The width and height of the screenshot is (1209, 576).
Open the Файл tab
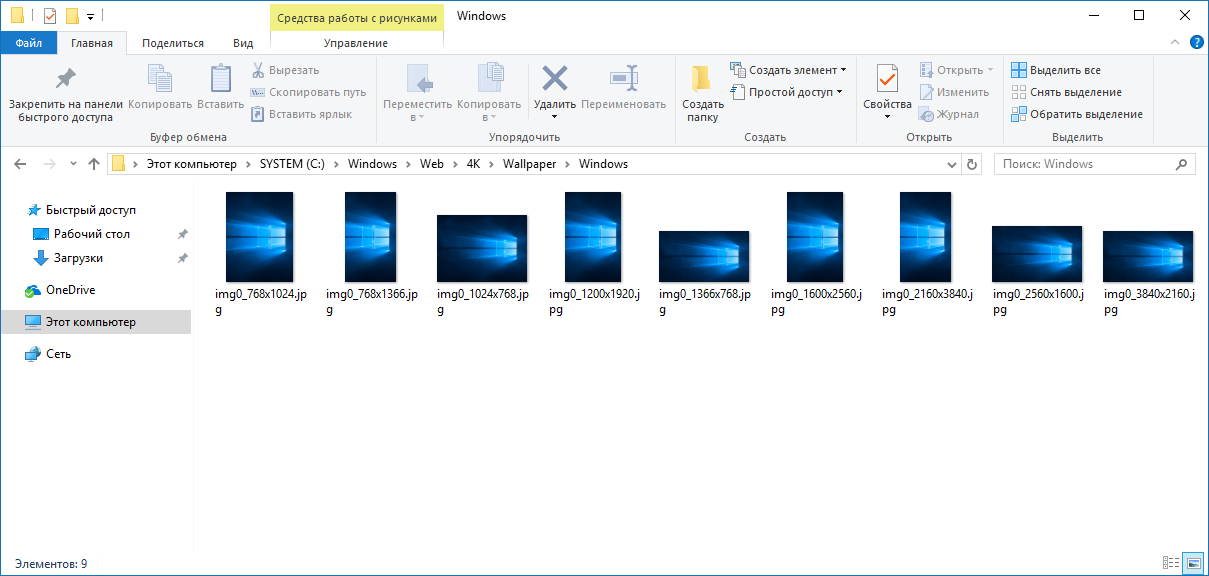click(x=29, y=43)
